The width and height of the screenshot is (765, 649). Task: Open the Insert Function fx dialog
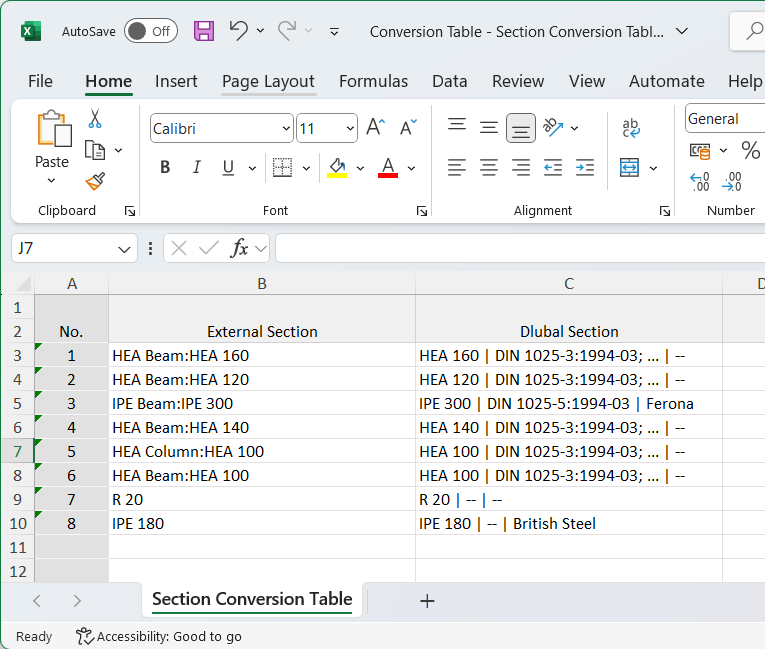pyautogui.click(x=240, y=248)
